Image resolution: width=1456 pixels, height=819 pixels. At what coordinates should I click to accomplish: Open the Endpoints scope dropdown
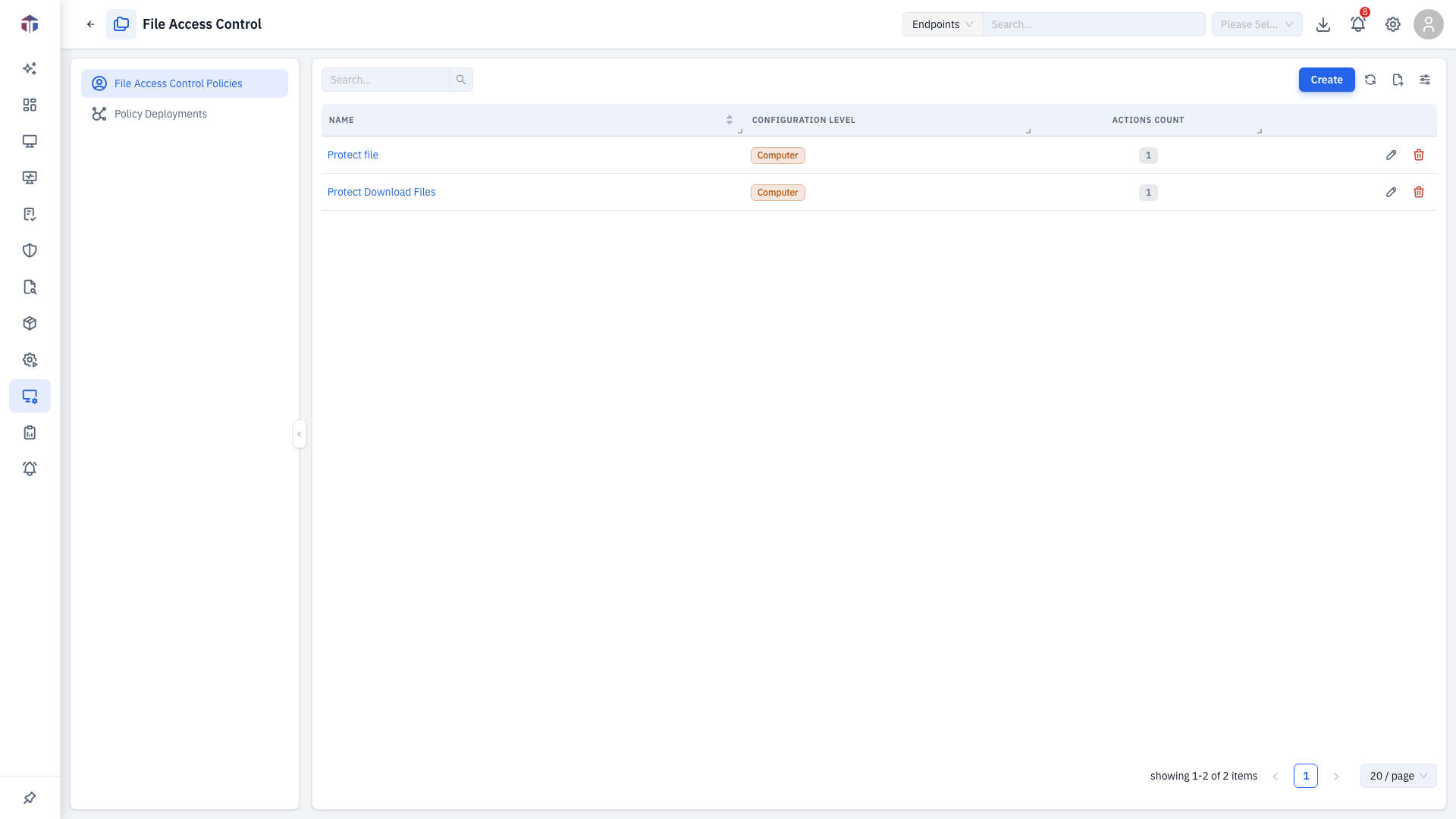(943, 24)
